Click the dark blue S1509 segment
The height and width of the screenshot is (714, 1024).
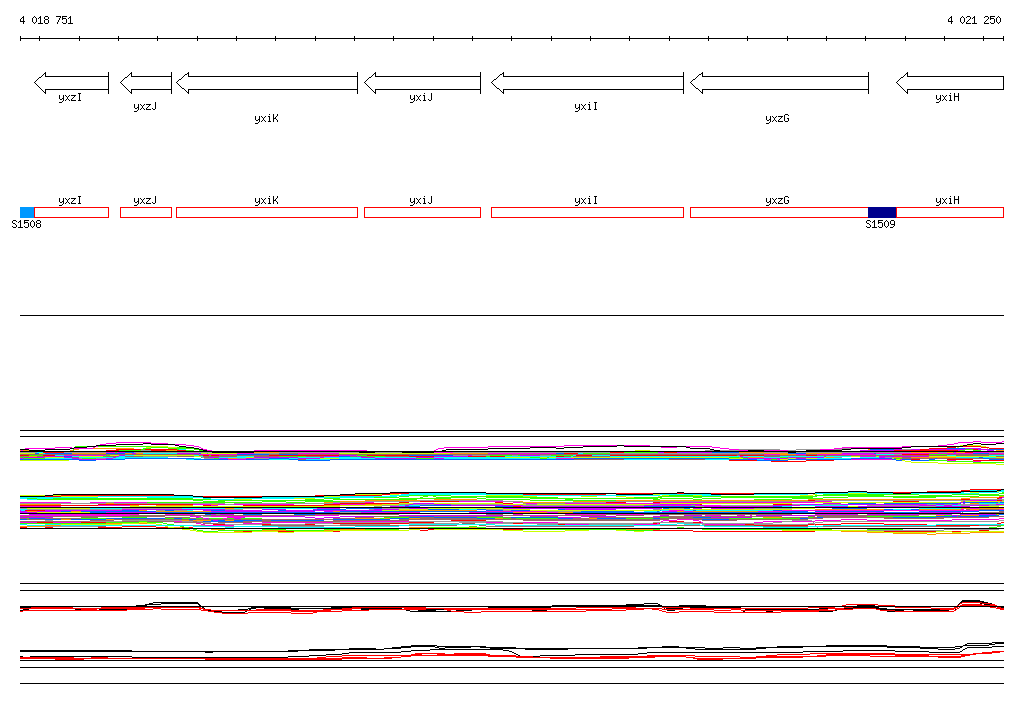tap(882, 212)
